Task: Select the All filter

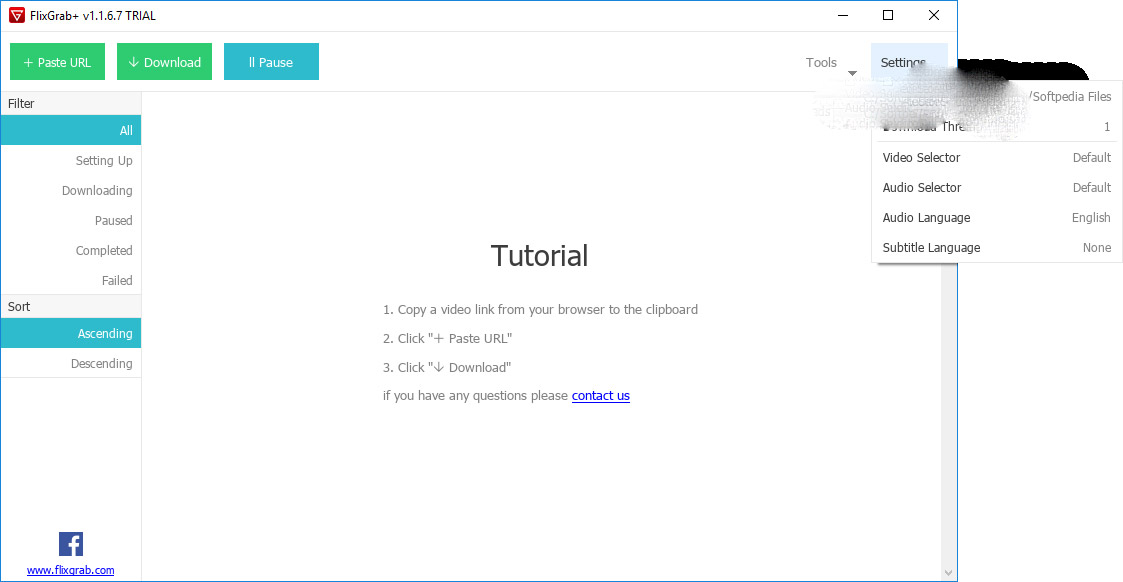Action: pos(71,130)
